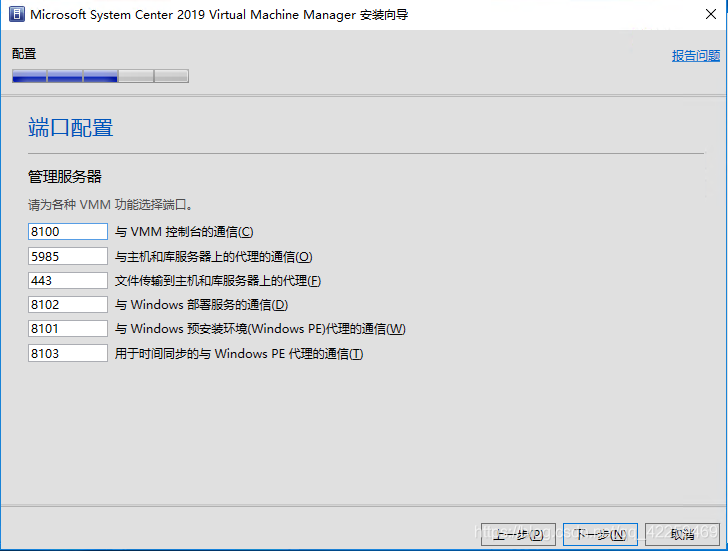Click the label 与 VMM 控制台的通信(C)
The image size is (728, 551).
tap(184, 232)
